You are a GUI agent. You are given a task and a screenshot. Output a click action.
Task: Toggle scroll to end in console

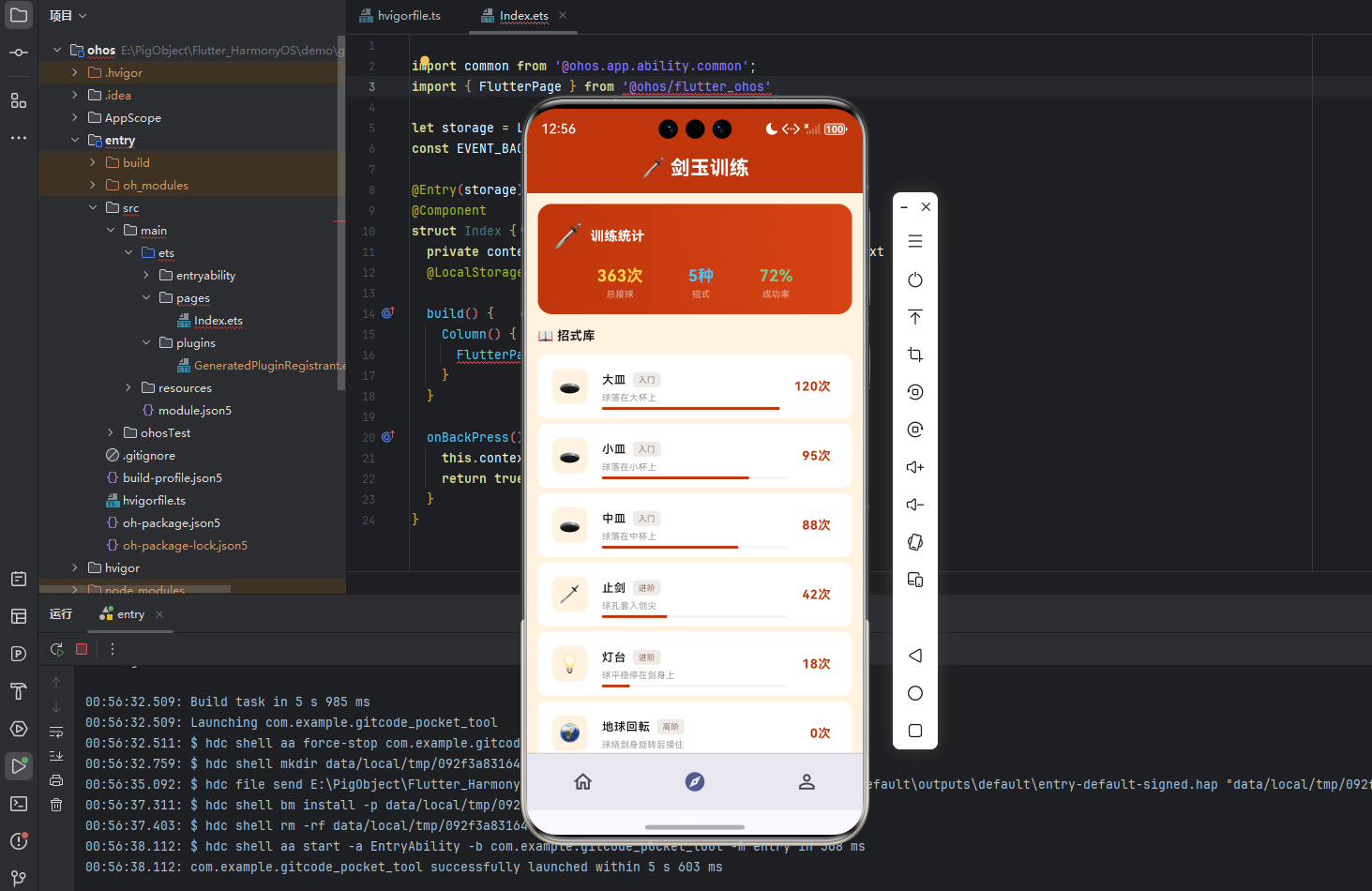click(x=56, y=756)
